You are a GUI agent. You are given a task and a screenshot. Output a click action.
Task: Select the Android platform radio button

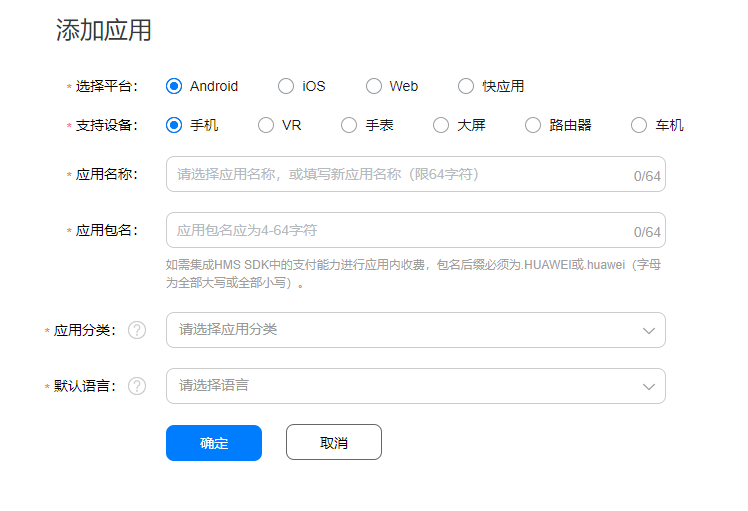click(174, 86)
